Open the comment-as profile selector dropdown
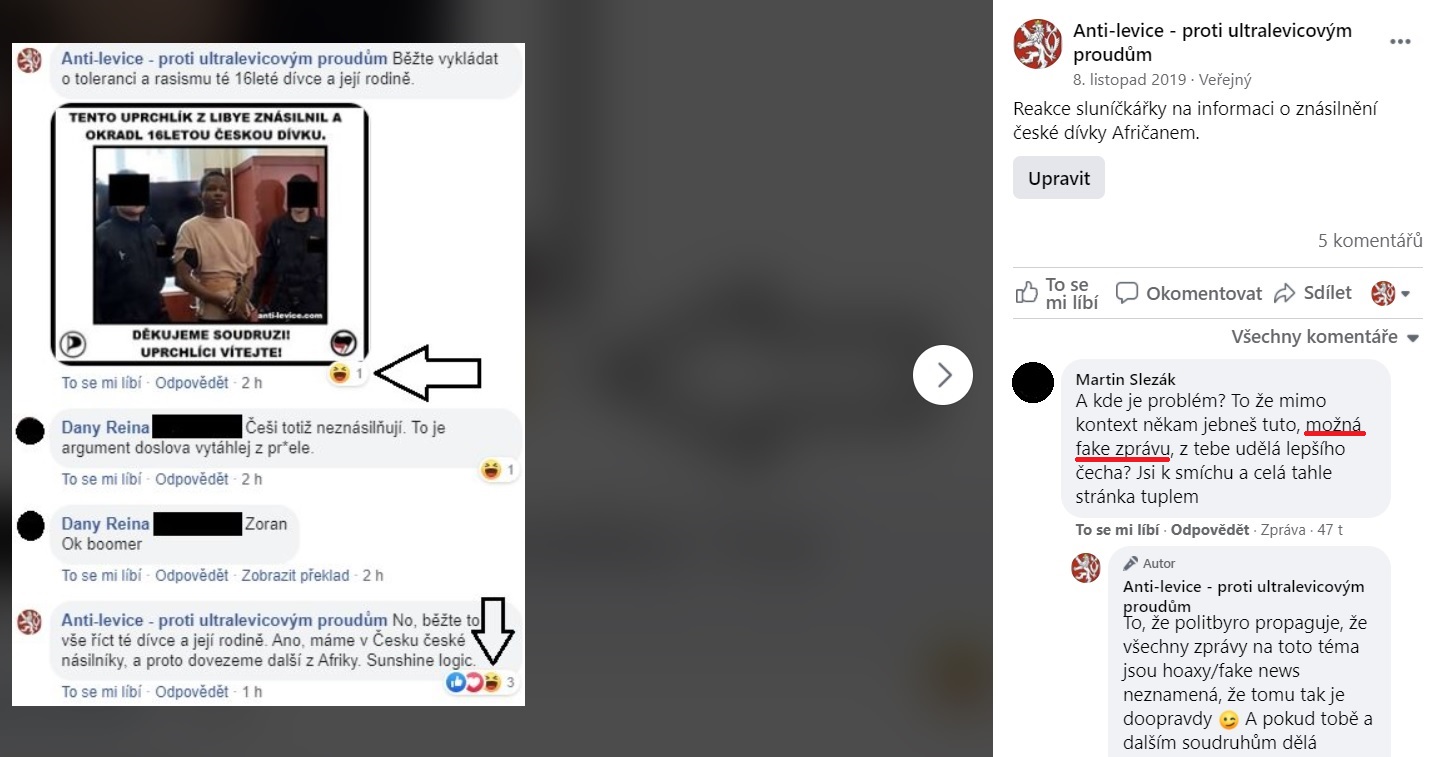Screen dimensions: 1433x757 pos(1391,293)
